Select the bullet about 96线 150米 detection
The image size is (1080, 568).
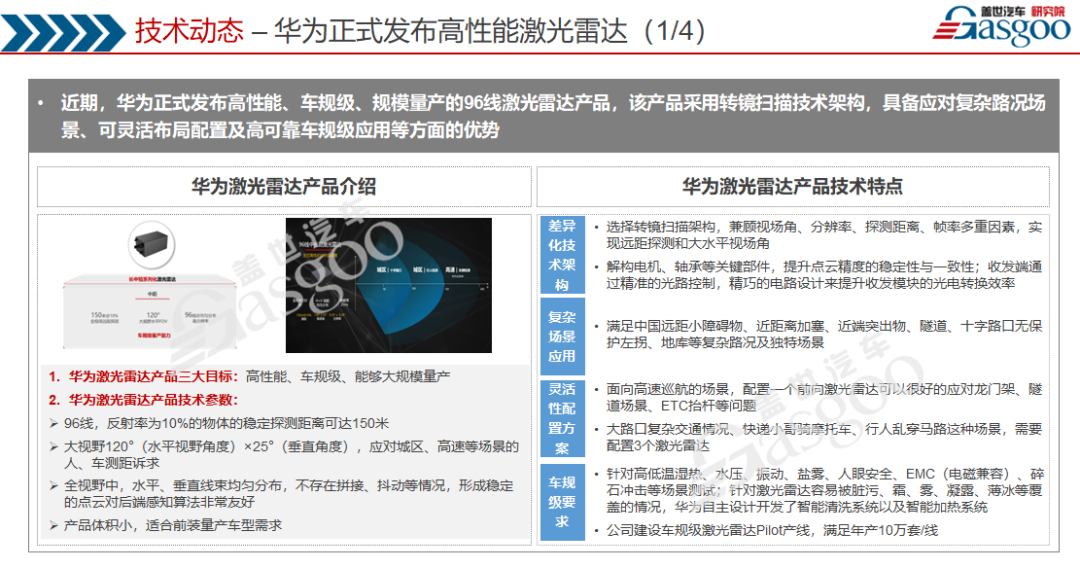220,423
